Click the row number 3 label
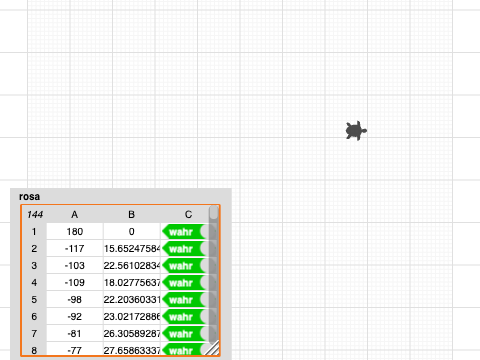The height and width of the screenshot is (360, 480). pos(34,266)
